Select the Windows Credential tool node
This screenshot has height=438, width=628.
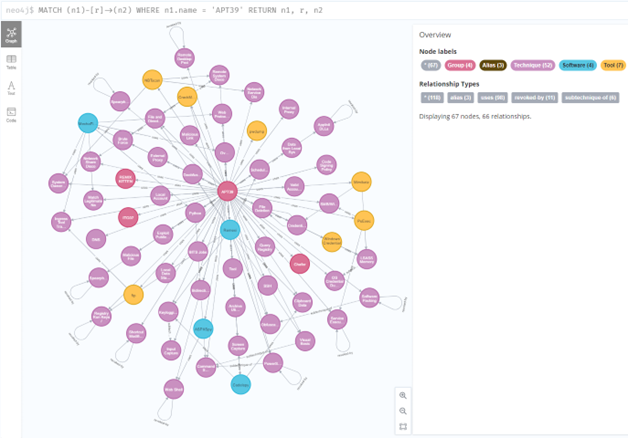coord(332,242)
